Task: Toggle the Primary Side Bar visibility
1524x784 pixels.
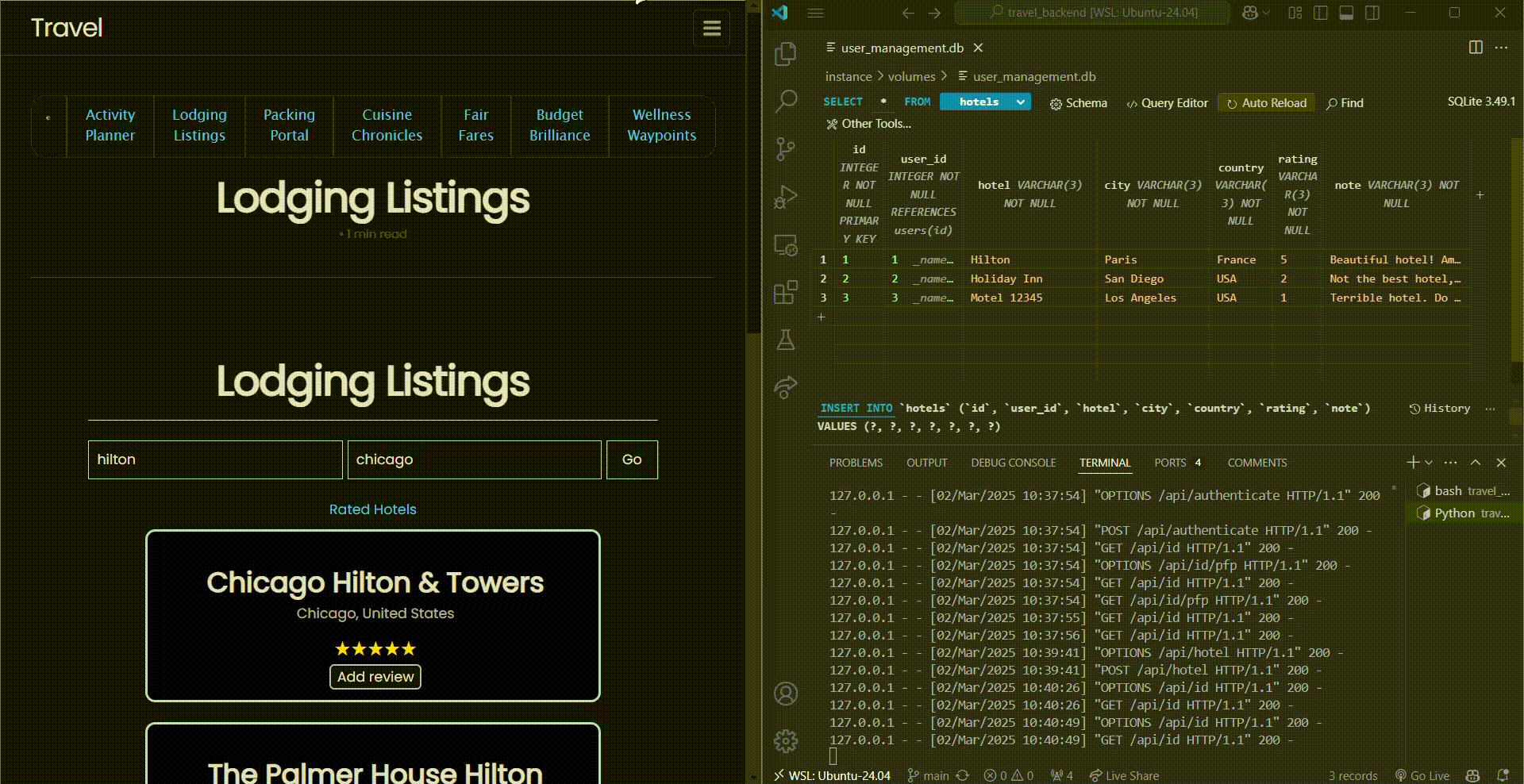Action: (x=1321, y=13)
